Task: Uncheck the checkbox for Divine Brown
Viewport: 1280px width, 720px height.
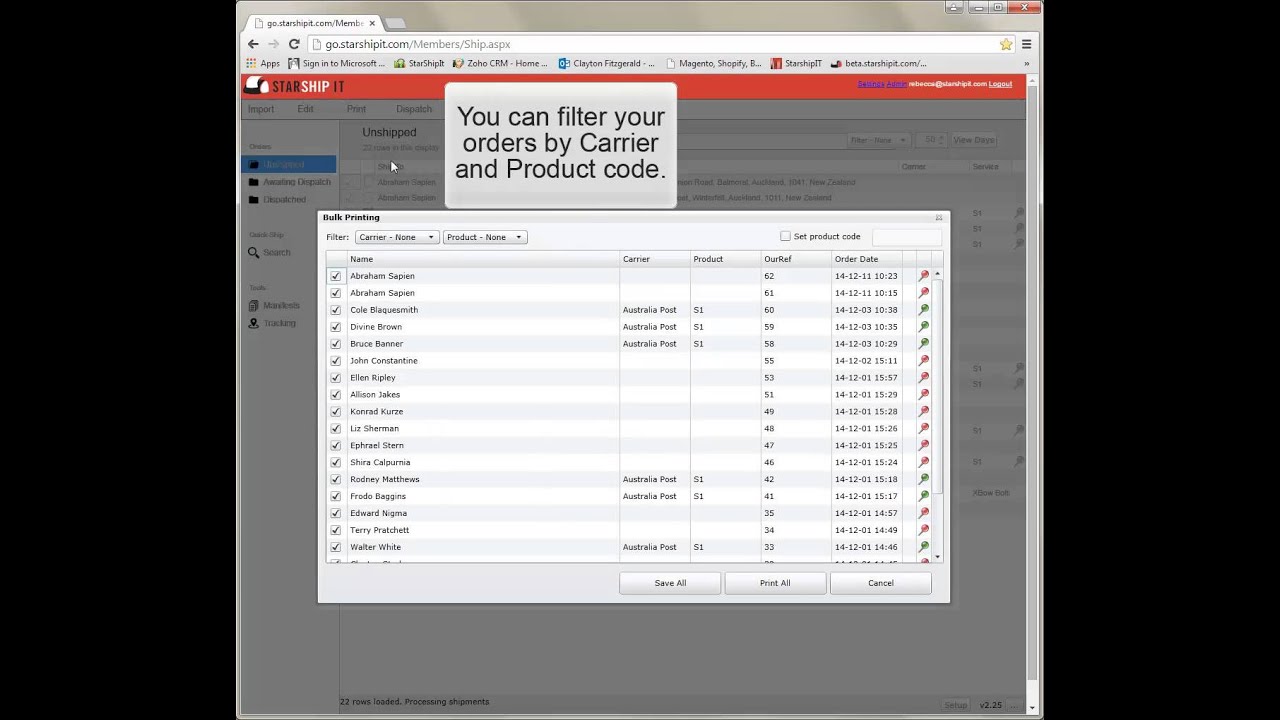Action: click(336, 327)
